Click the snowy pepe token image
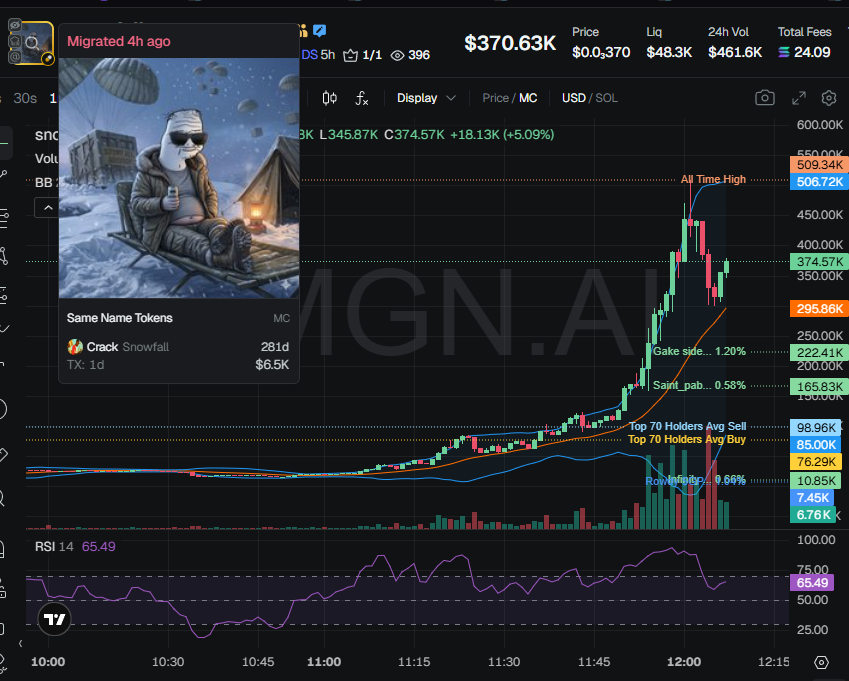Image resolution: width=849 pixels, height=681 pixels. [179, 178]
